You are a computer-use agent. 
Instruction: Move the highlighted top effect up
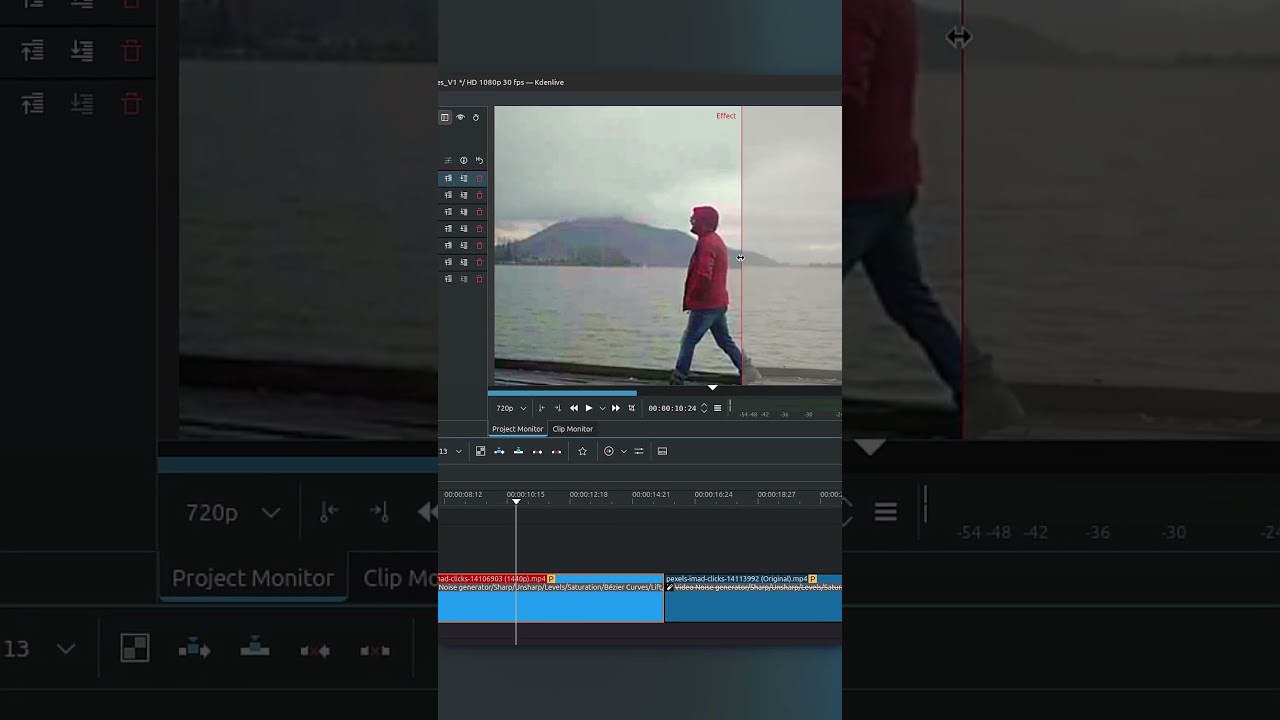448,178
